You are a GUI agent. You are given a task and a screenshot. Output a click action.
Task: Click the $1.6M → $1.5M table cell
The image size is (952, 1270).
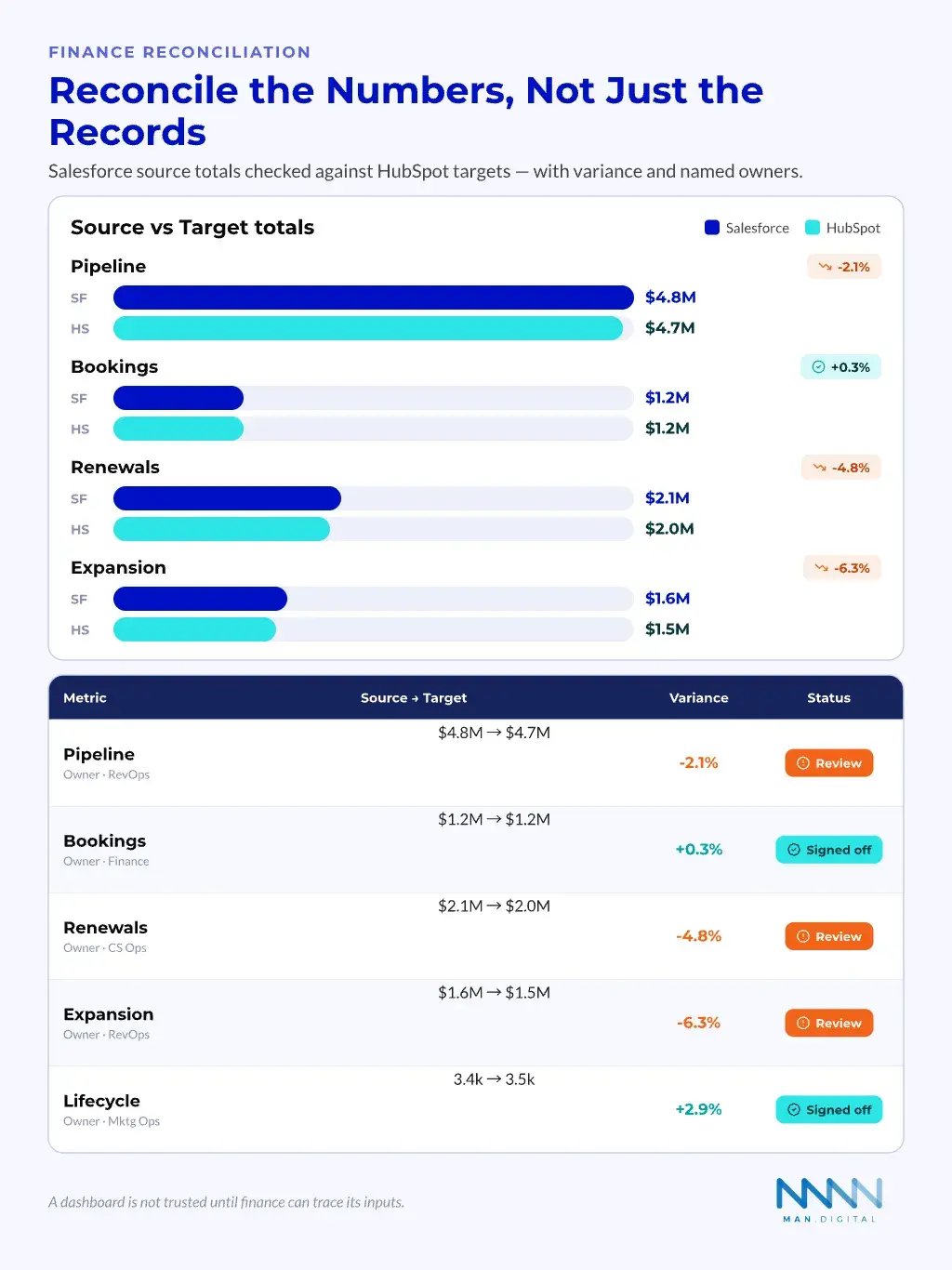[x=494, y=992]
